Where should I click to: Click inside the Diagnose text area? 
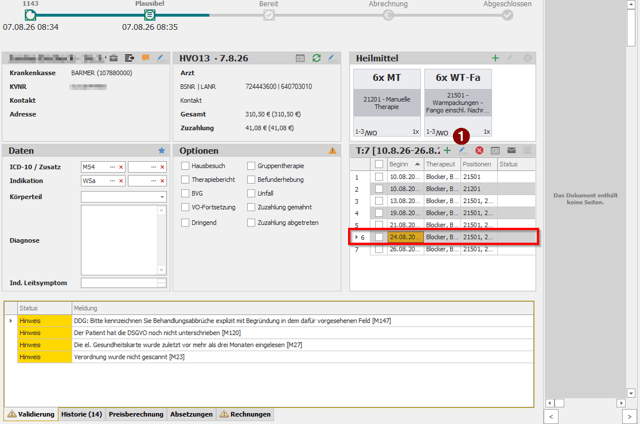(x=119, y=240)
